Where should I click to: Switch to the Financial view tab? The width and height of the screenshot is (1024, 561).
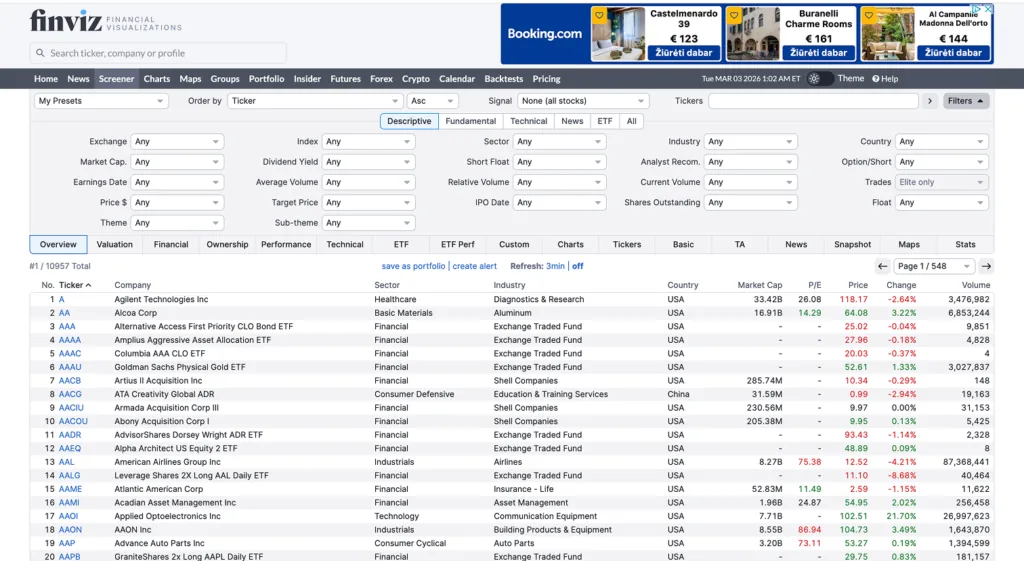point(171,244)
